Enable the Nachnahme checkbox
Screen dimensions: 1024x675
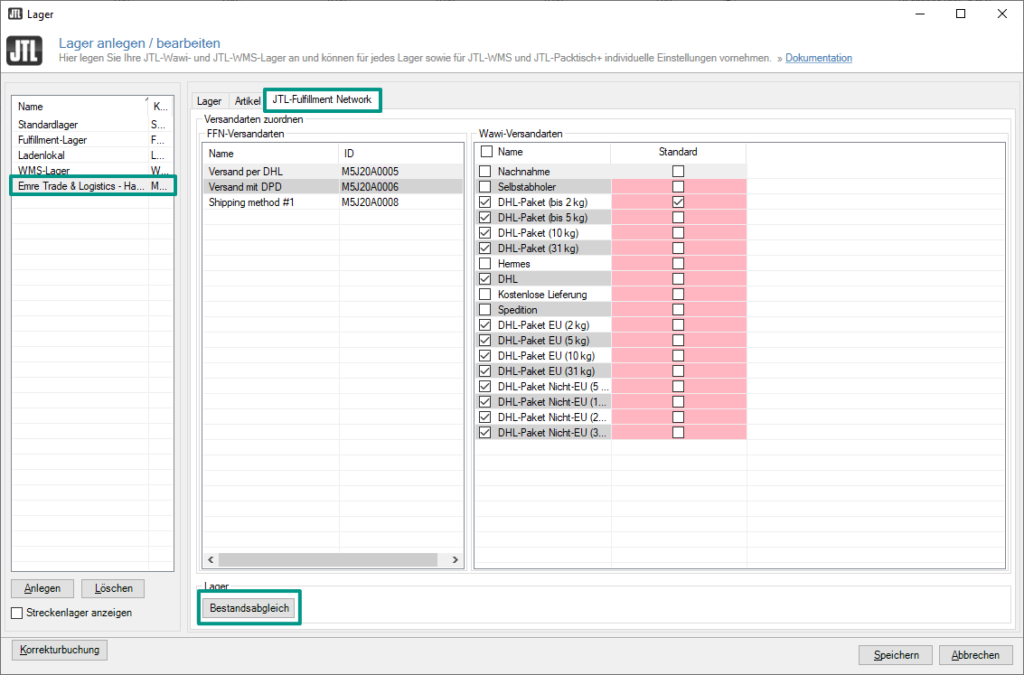tap(486, 172)
